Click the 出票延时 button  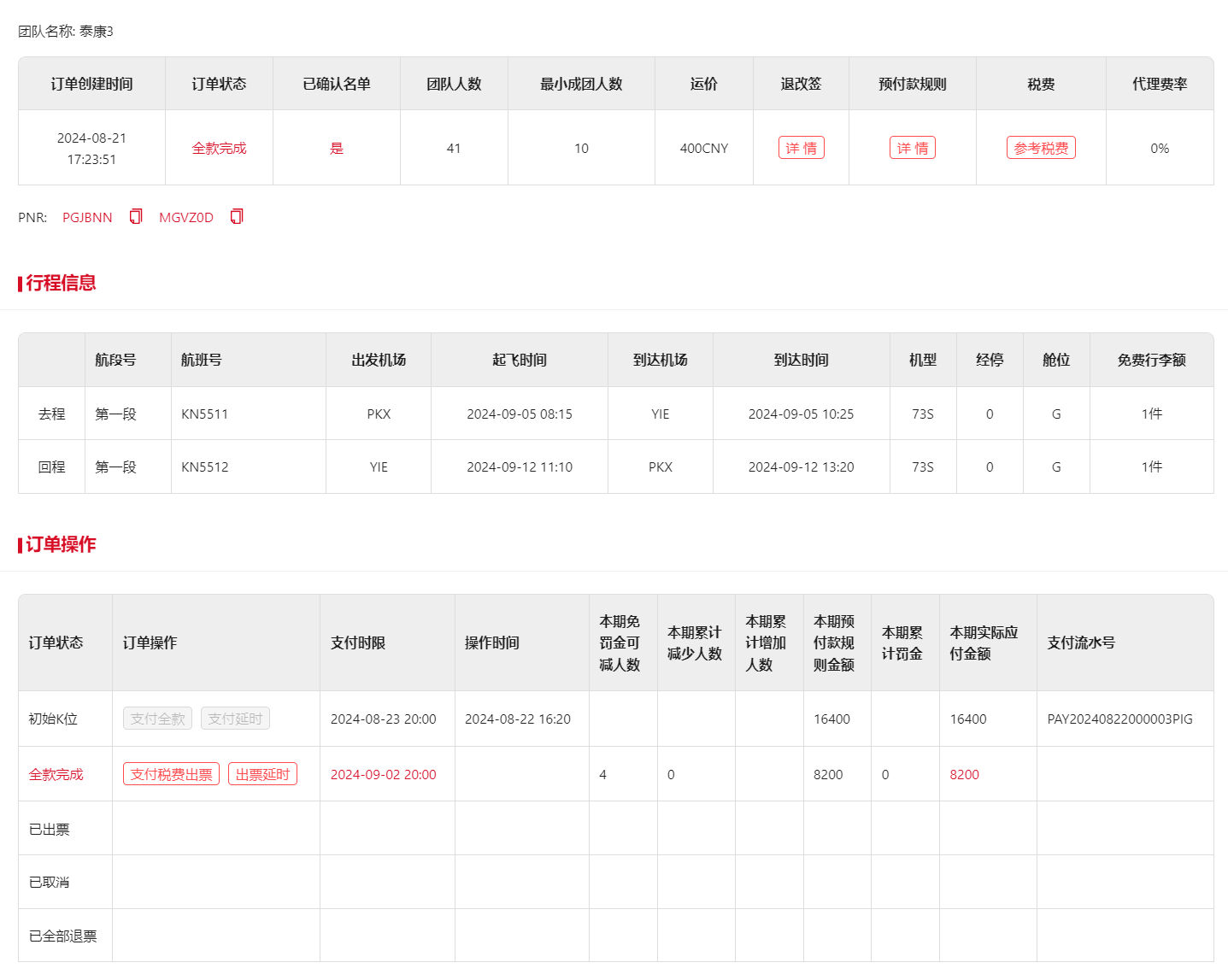[262, 774]
